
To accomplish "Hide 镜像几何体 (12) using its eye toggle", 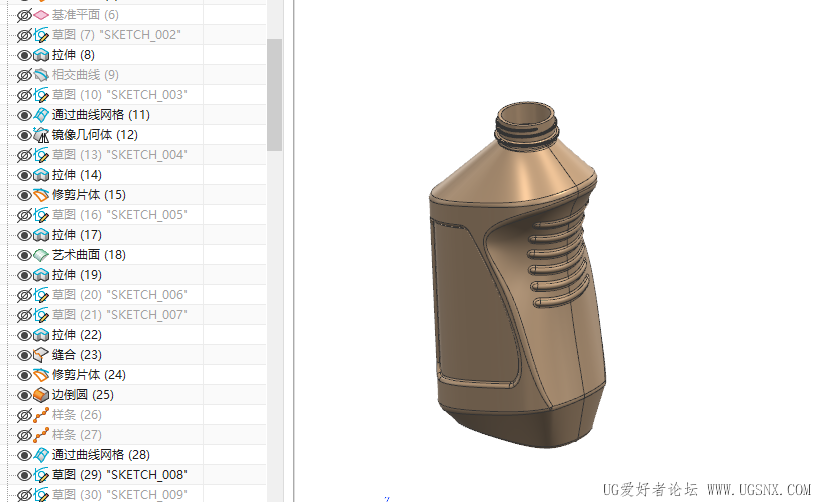I will pyautogui.click(x=24, y=135).
